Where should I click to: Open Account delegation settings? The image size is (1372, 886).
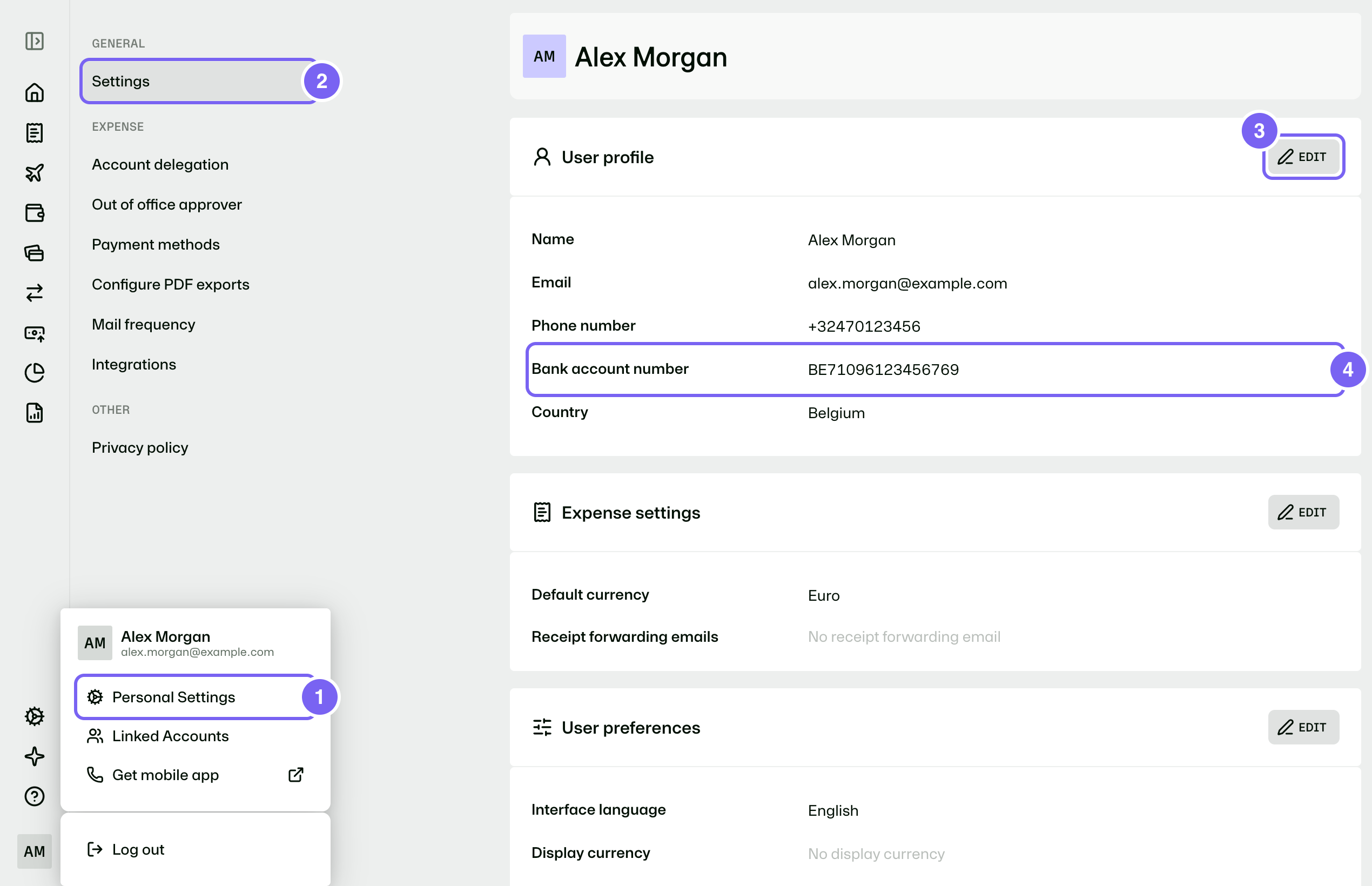(160, 165)
